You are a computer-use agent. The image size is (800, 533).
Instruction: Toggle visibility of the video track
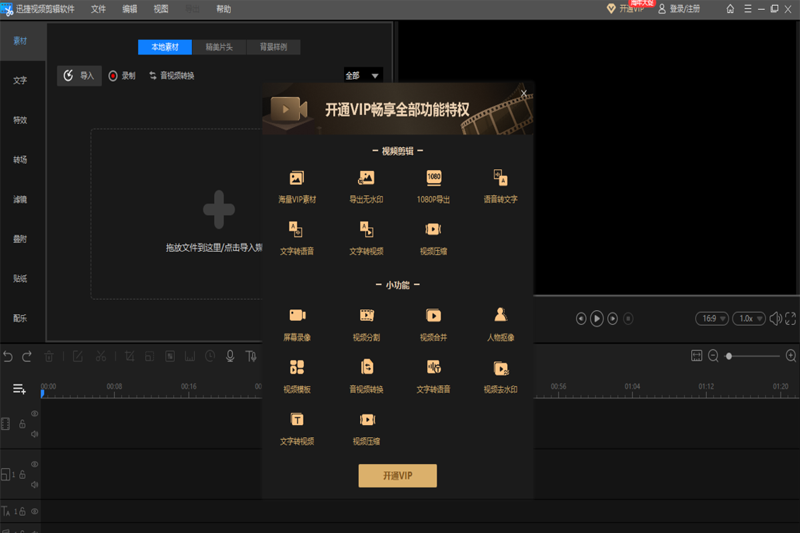pyautogui.click(x=35, y=414)
